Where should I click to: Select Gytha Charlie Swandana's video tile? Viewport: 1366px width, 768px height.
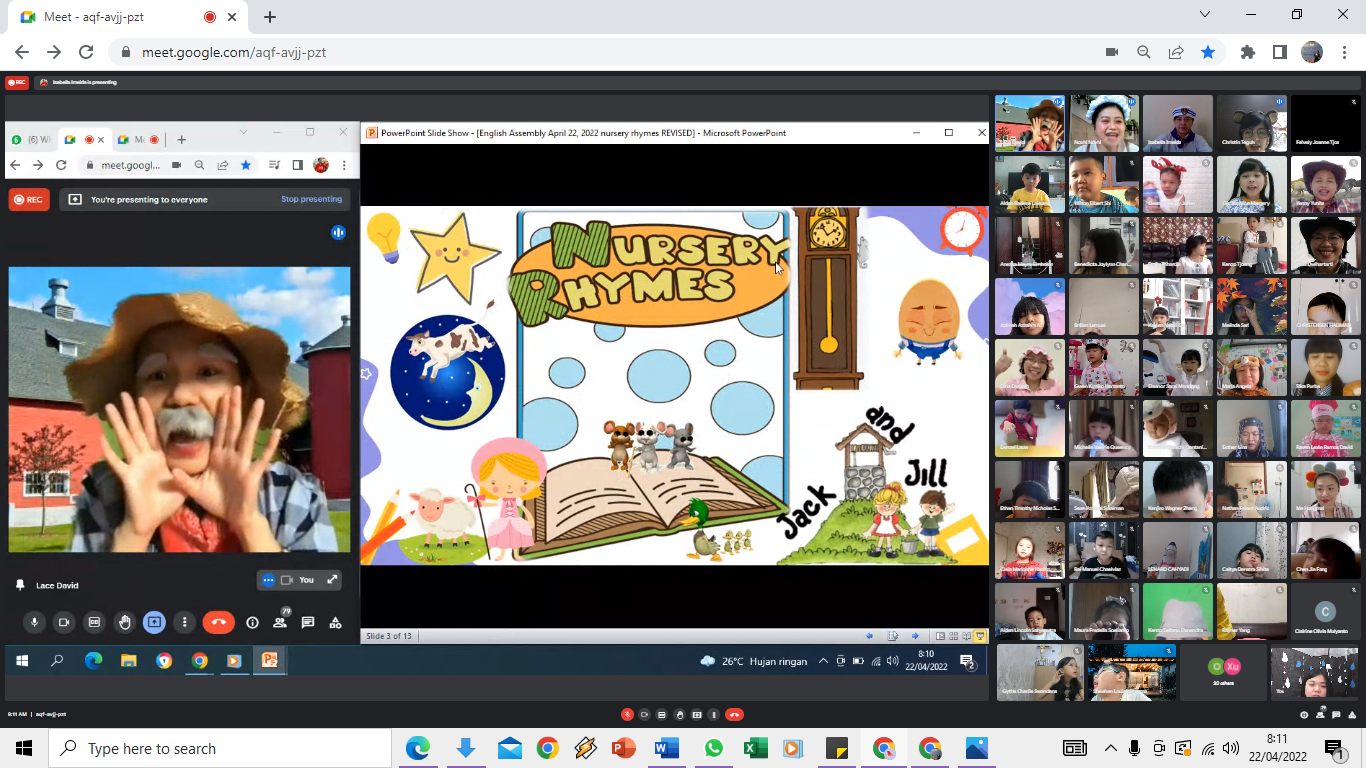point(1039,672)
